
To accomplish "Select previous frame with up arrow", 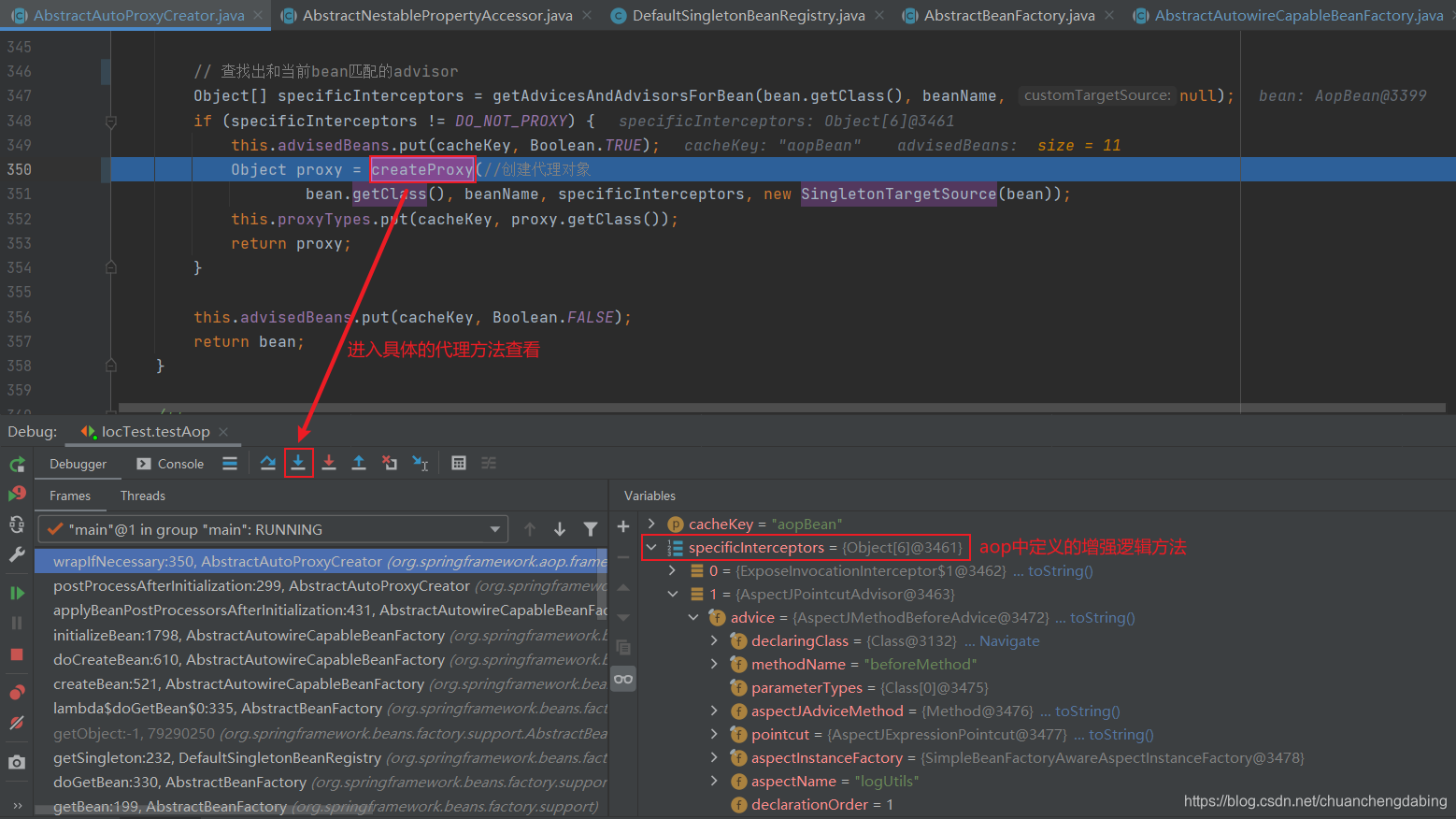I will 530,529.
